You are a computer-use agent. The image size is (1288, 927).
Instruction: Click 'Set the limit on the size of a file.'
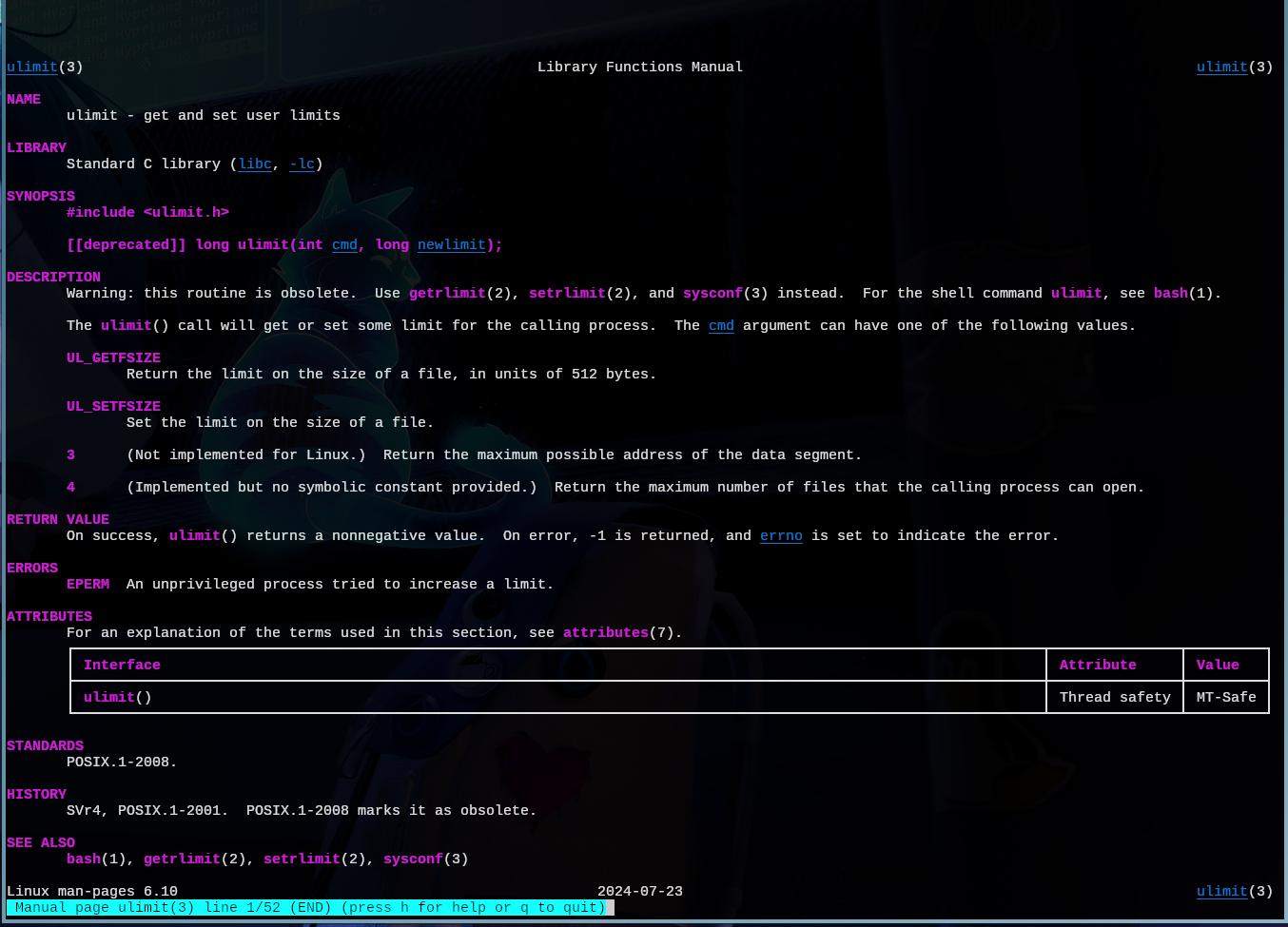coord(281,423)
